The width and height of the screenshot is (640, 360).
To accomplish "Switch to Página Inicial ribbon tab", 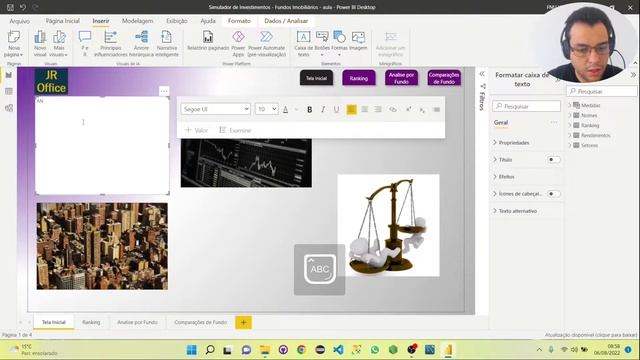I will [62, 21].
